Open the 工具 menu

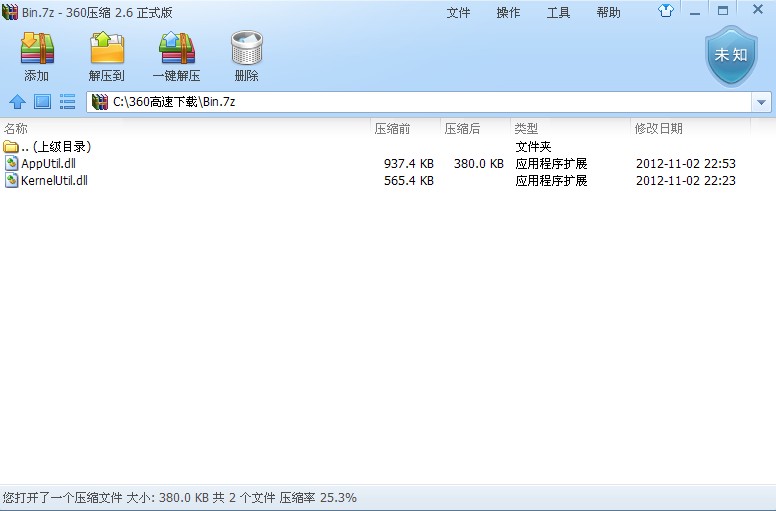pyautogui.click(x=558, y=12)
